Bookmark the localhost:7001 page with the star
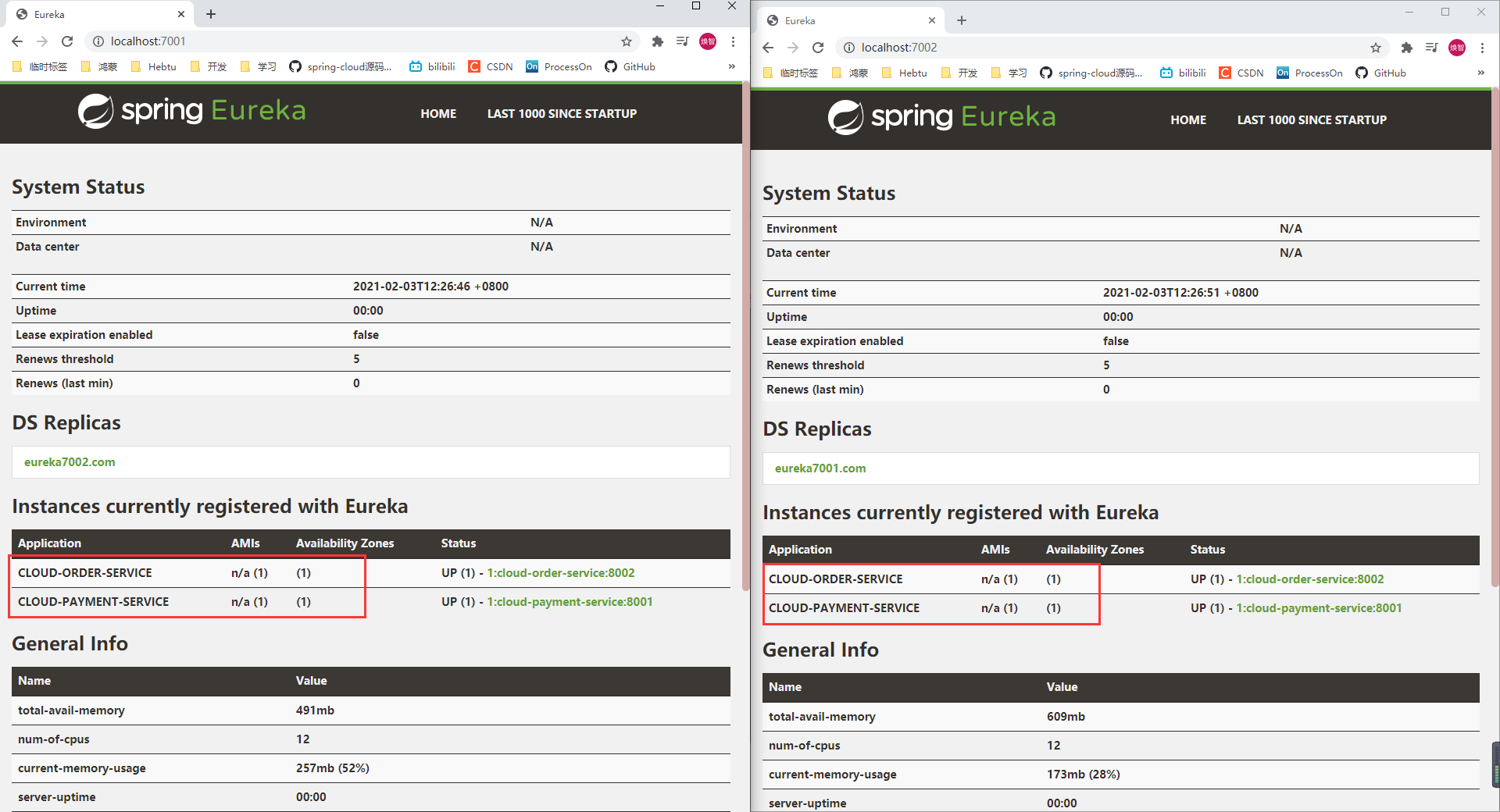This screenshot has height=812, width=1500. pyautogui.click(x=626, y=41)
